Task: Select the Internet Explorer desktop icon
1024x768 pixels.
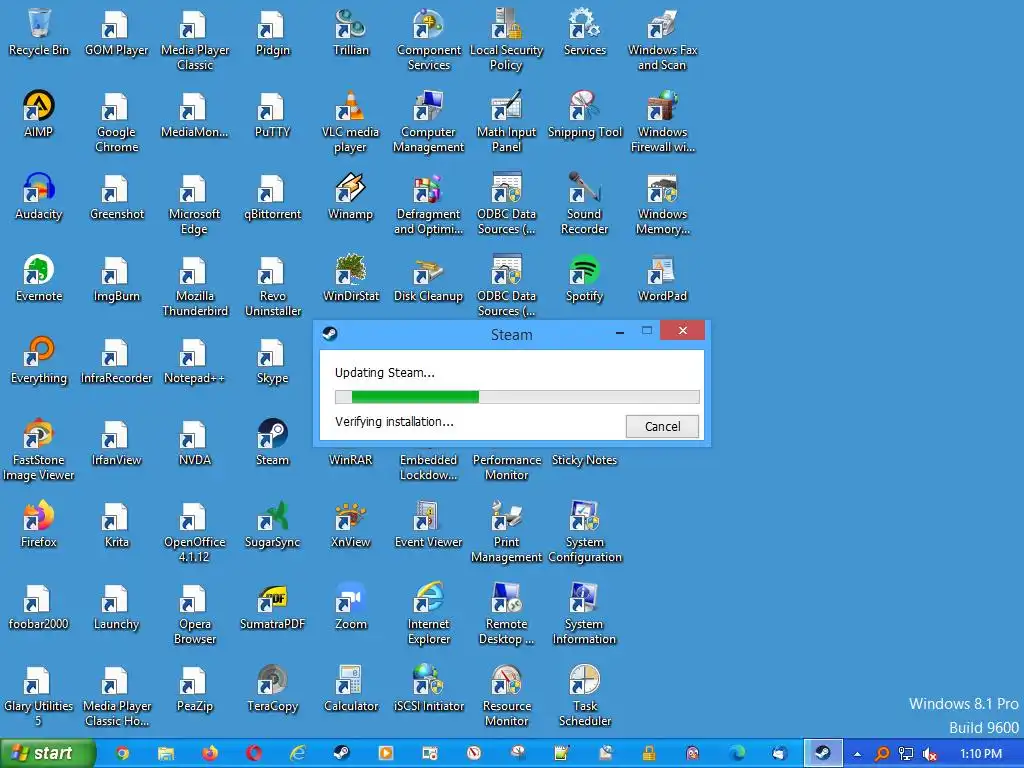Action: (428, 614)
